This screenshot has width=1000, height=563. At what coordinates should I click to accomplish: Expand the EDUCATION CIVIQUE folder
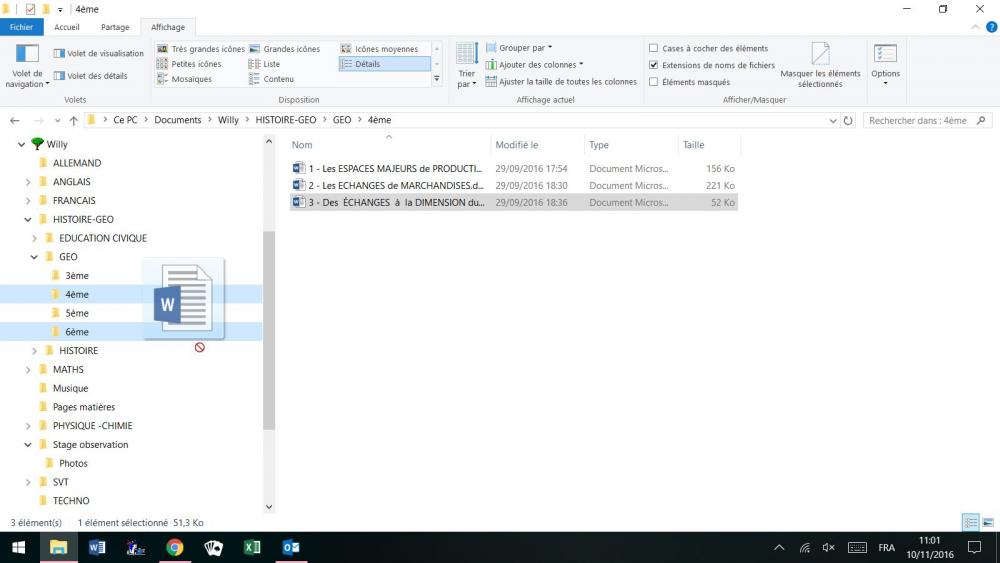pyautogui.click(x=34, y=238)
